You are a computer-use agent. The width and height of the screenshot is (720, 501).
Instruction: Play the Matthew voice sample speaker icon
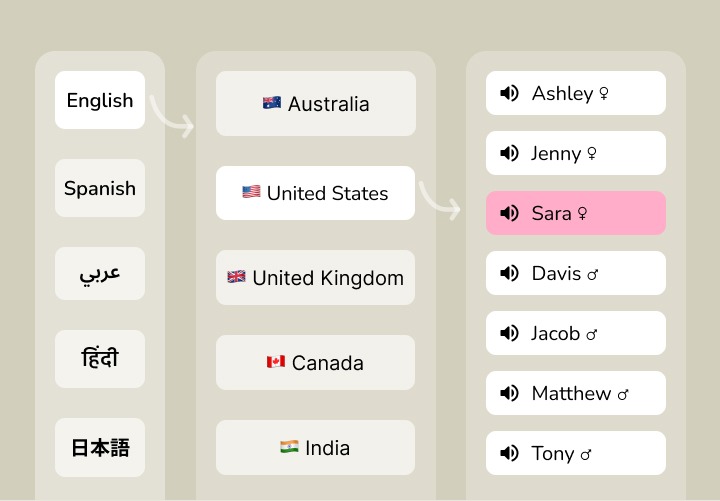click(x=509, y=393)
